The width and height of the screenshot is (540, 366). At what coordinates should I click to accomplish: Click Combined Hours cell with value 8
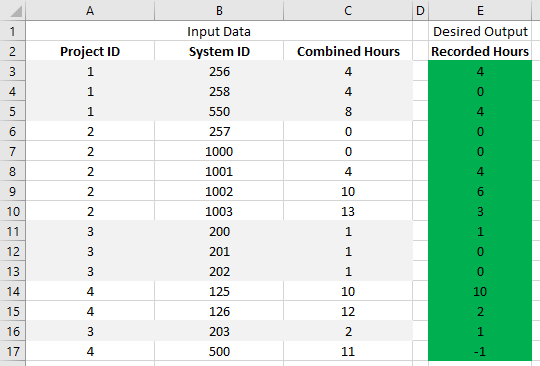click(348, 111)
